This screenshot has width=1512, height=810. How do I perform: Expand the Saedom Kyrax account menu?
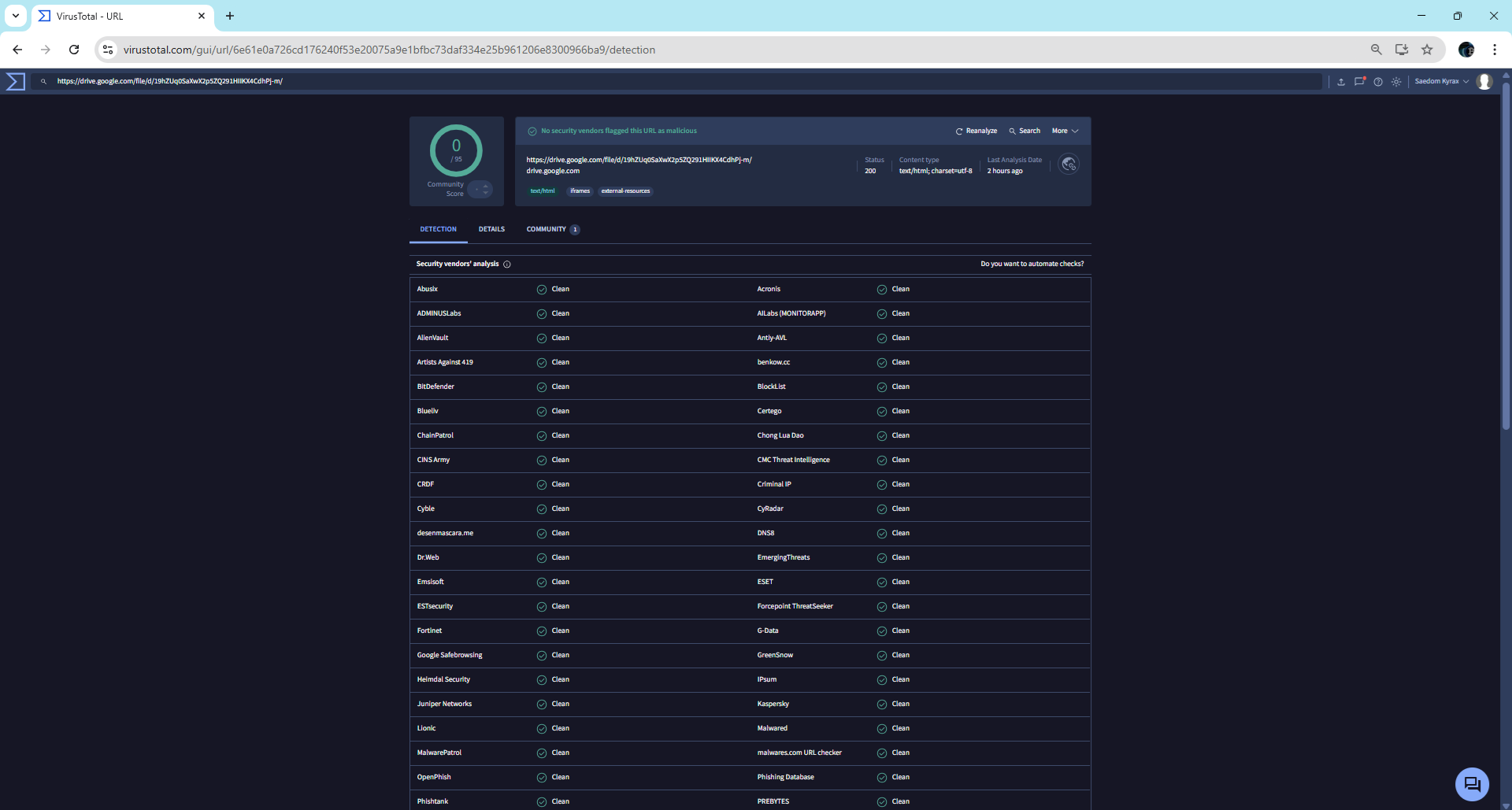[1440, 82]
